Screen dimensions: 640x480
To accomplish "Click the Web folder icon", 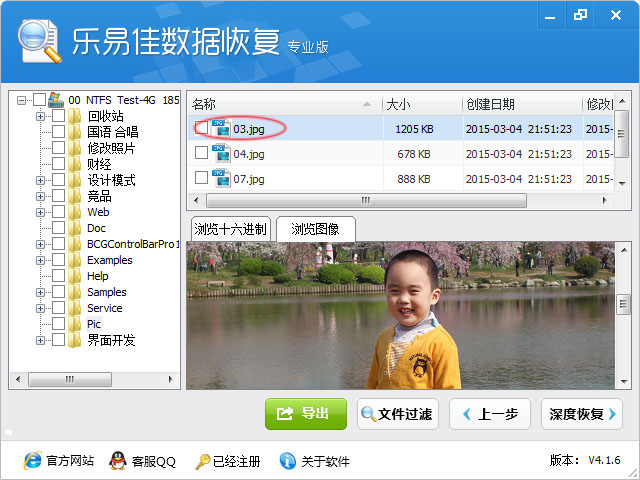I will (x=74, y=212).
